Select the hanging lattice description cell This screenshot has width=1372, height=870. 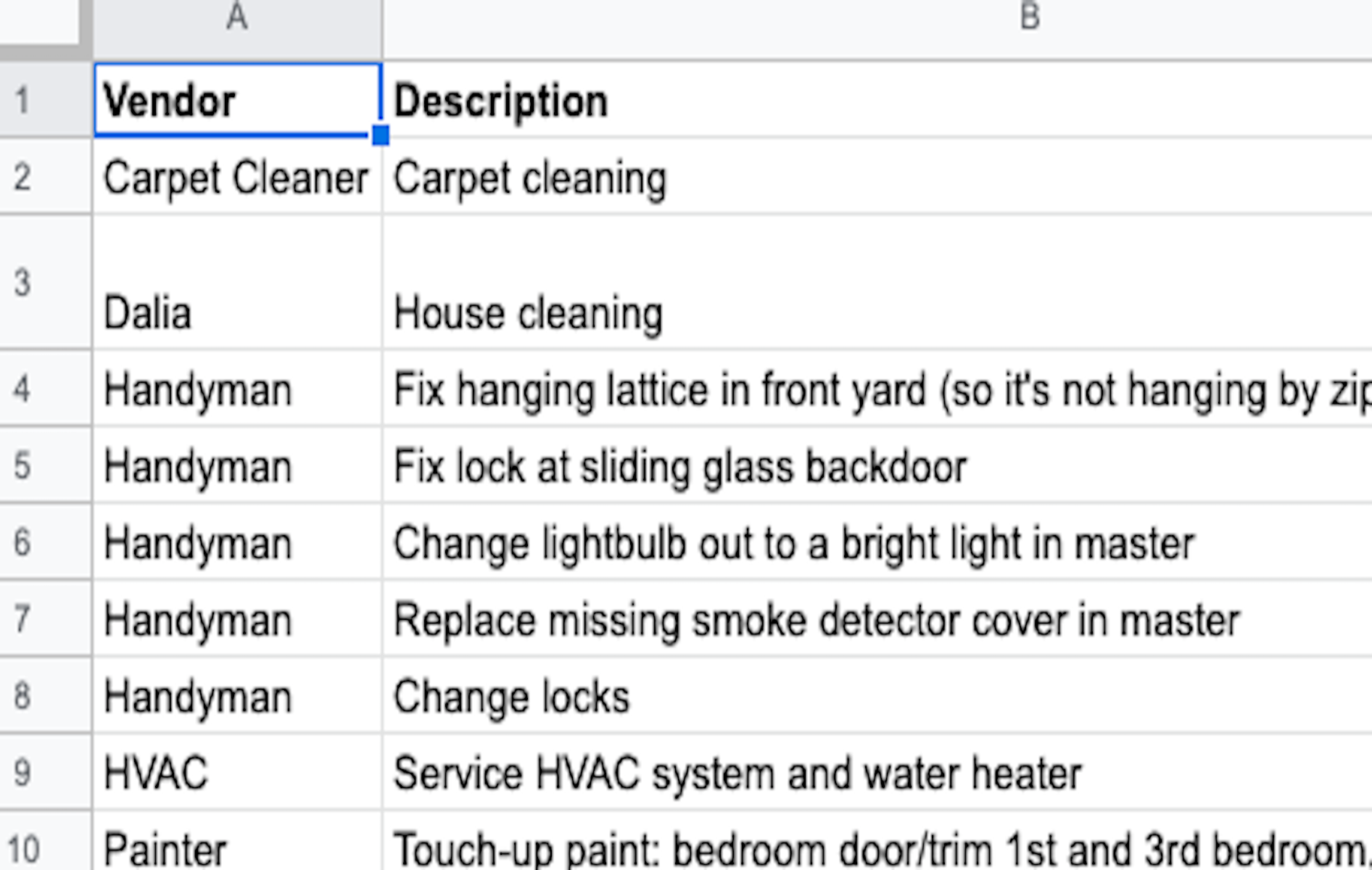[x=877, y=388]
